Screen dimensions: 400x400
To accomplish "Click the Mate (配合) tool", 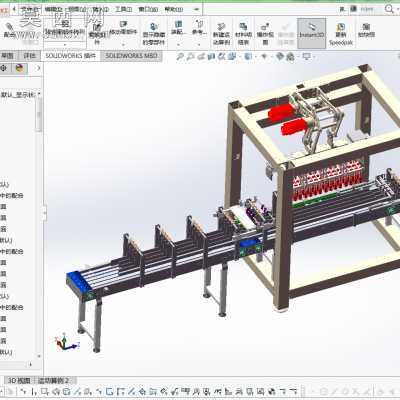I will pos(9,31).
